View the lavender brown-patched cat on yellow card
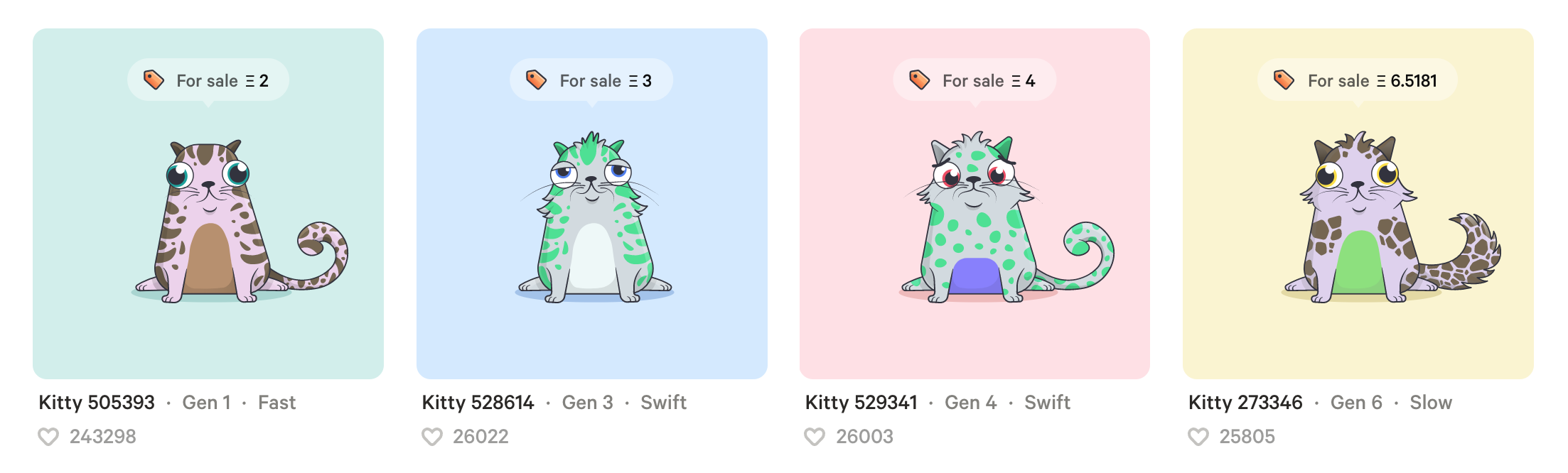 (x=1391, y=217)
